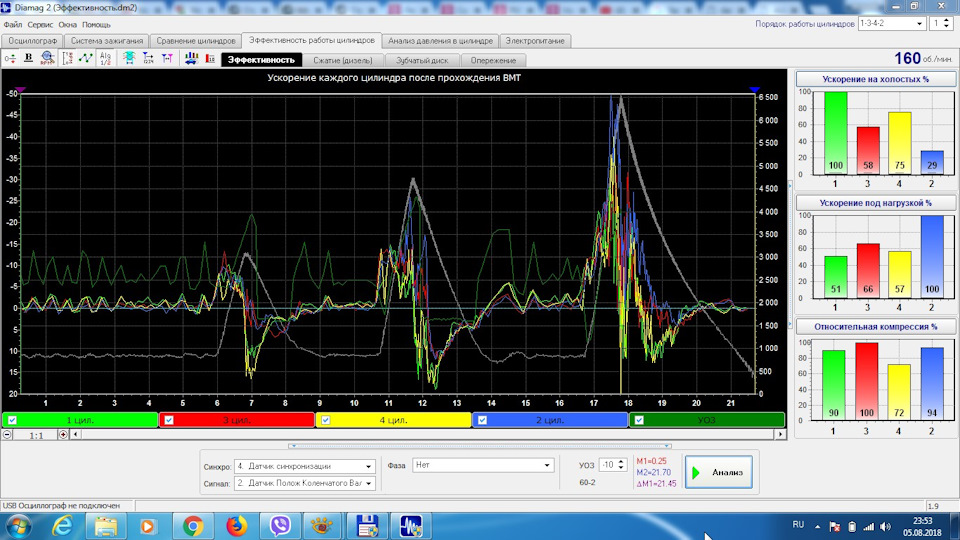
Task: Open the cylinder firing order 1-3-4-2 dropdown
Action: [891, 24]
